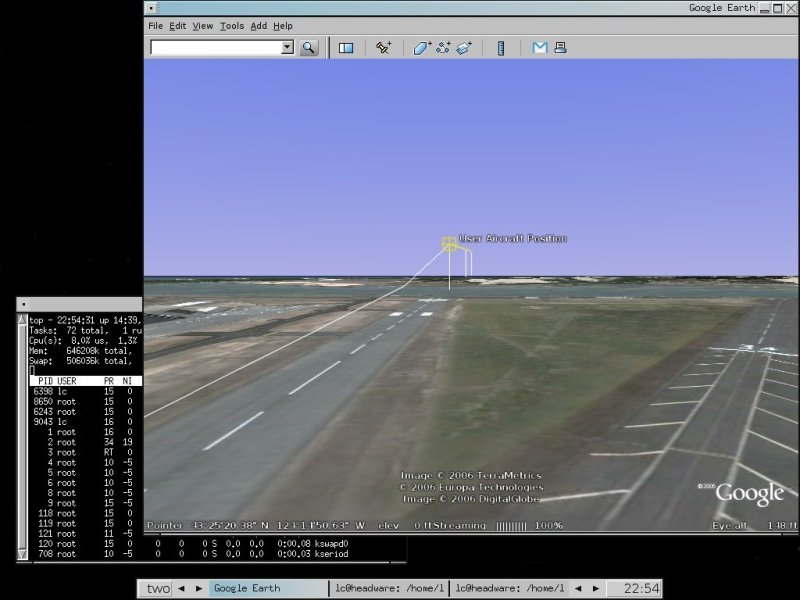Click the User Aircraft Position placemark icon
The image size is (800, 600).
point(448,243)
